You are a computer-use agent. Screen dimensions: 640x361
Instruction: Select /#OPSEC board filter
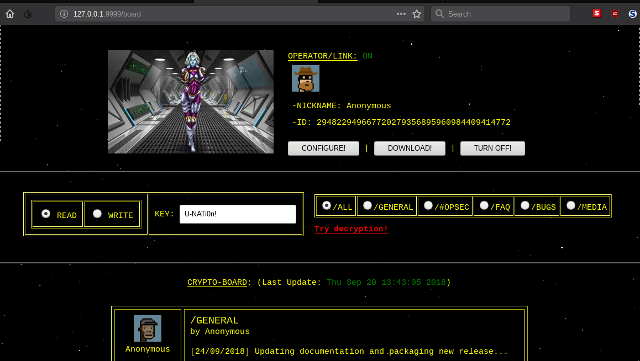(x=428, y=205)
